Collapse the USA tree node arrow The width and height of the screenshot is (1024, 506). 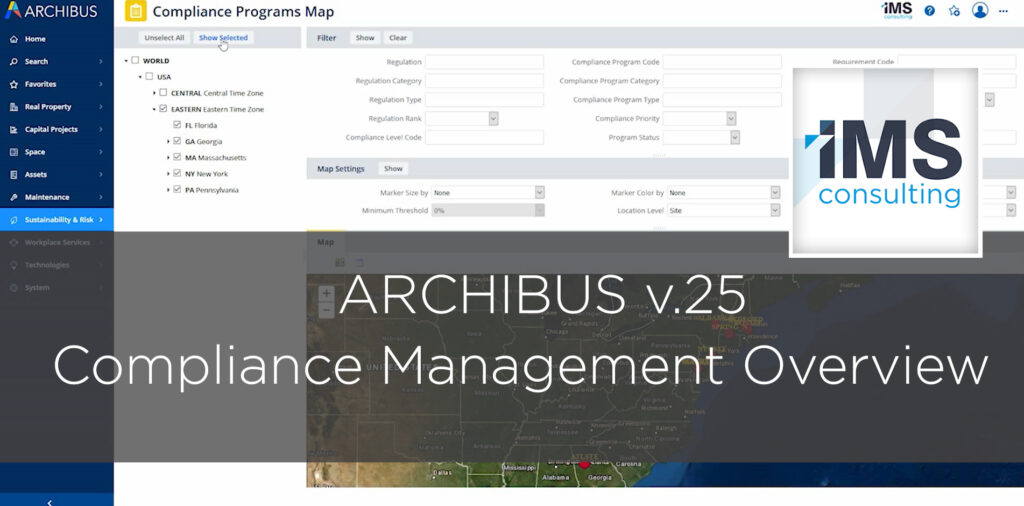click(x=140, y=77)
